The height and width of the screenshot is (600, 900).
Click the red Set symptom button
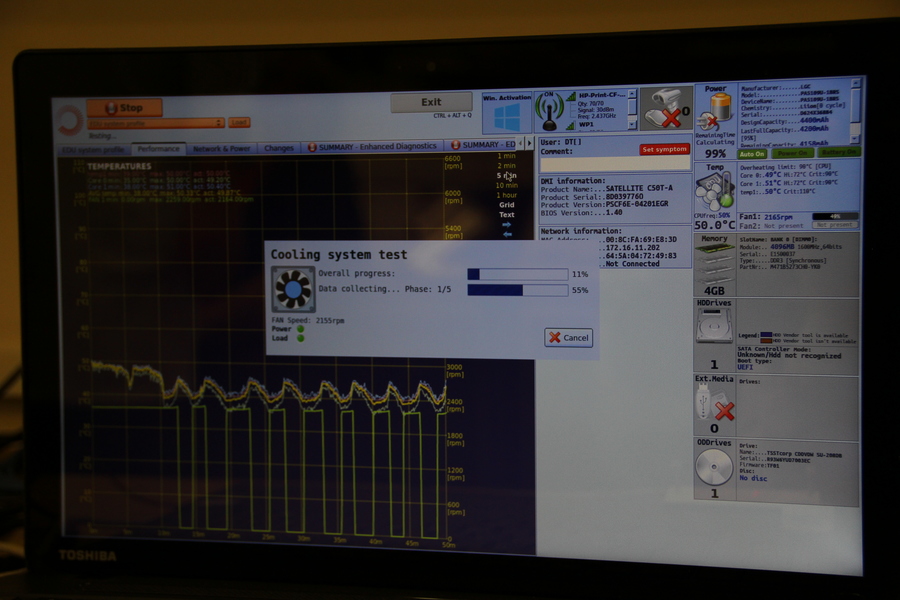click(664, 149)
